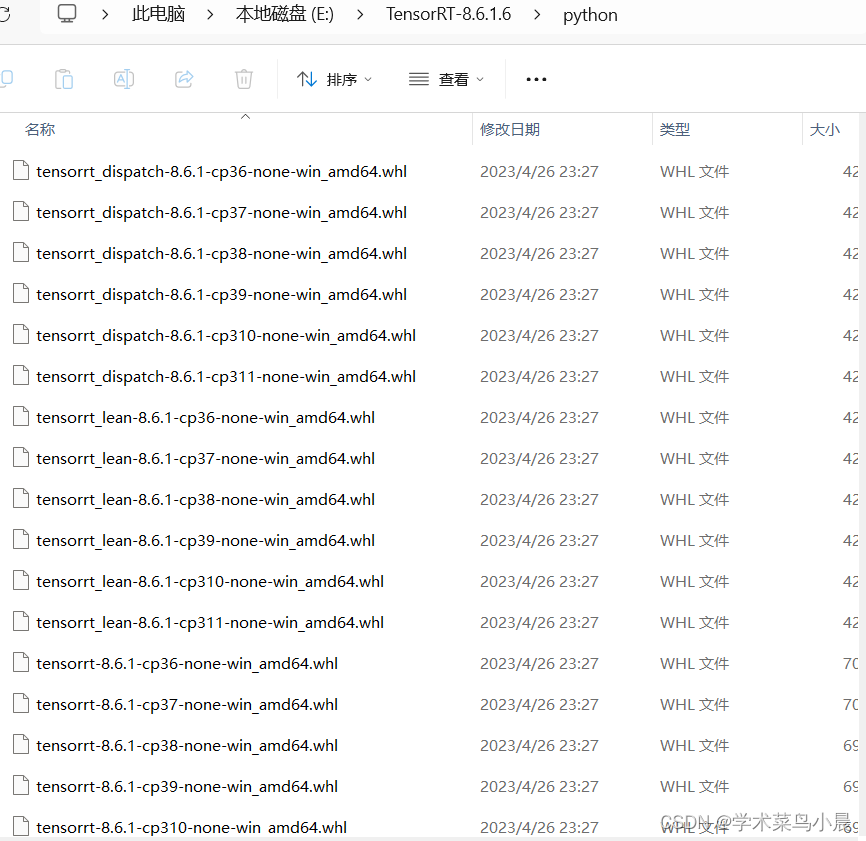Open the three-dot more options menu
This screenshot has width=866, height=841.
[x=536, y=80]
